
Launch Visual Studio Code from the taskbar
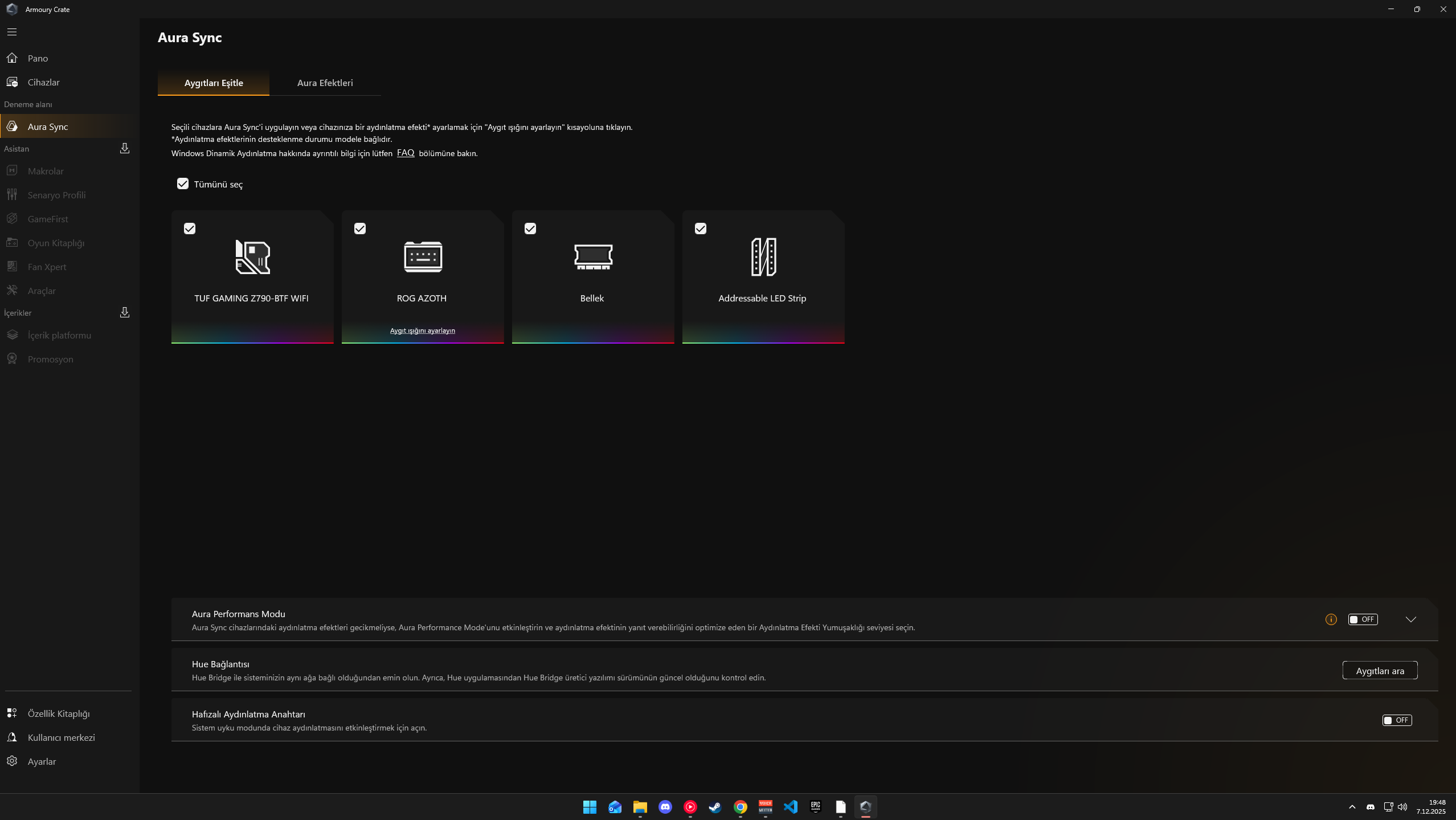(x=791, y=807)
